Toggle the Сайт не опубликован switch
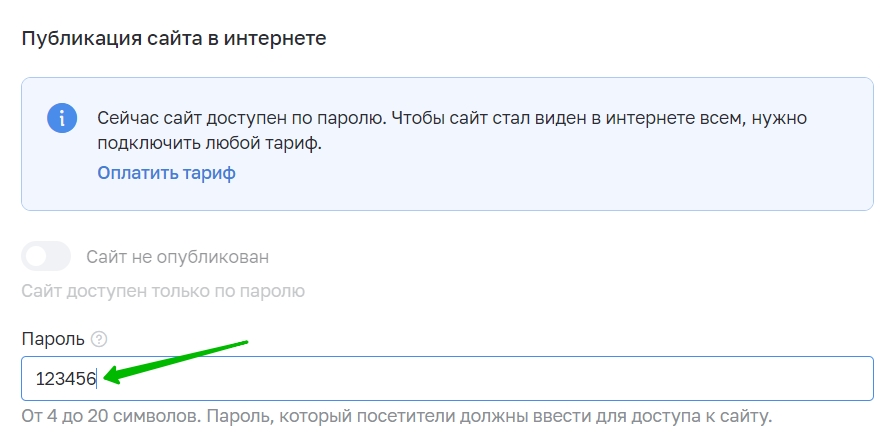This screenshot has height=448, width=896. point(46,257)
